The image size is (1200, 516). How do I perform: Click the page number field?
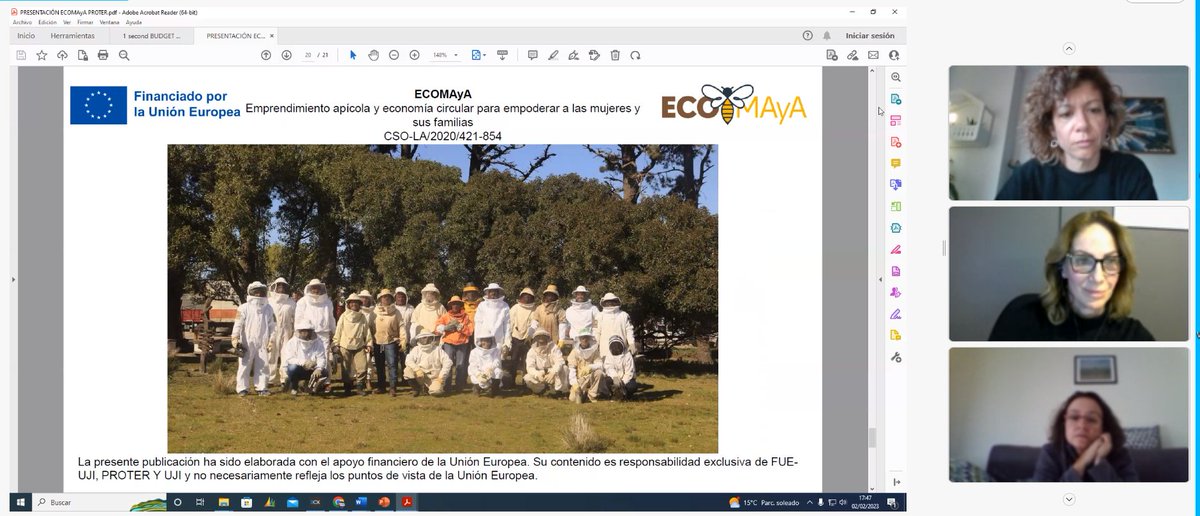307,55
